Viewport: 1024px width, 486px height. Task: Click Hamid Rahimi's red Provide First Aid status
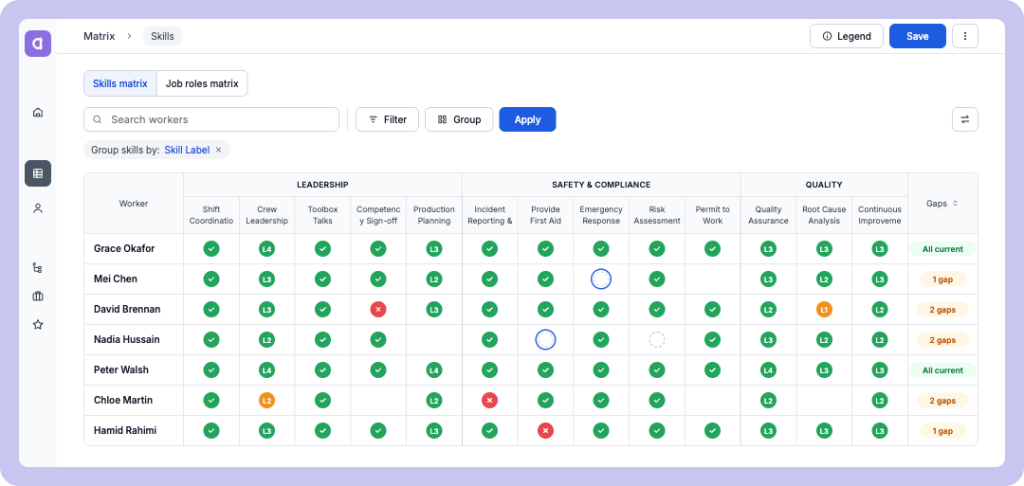tap(545, 430)
